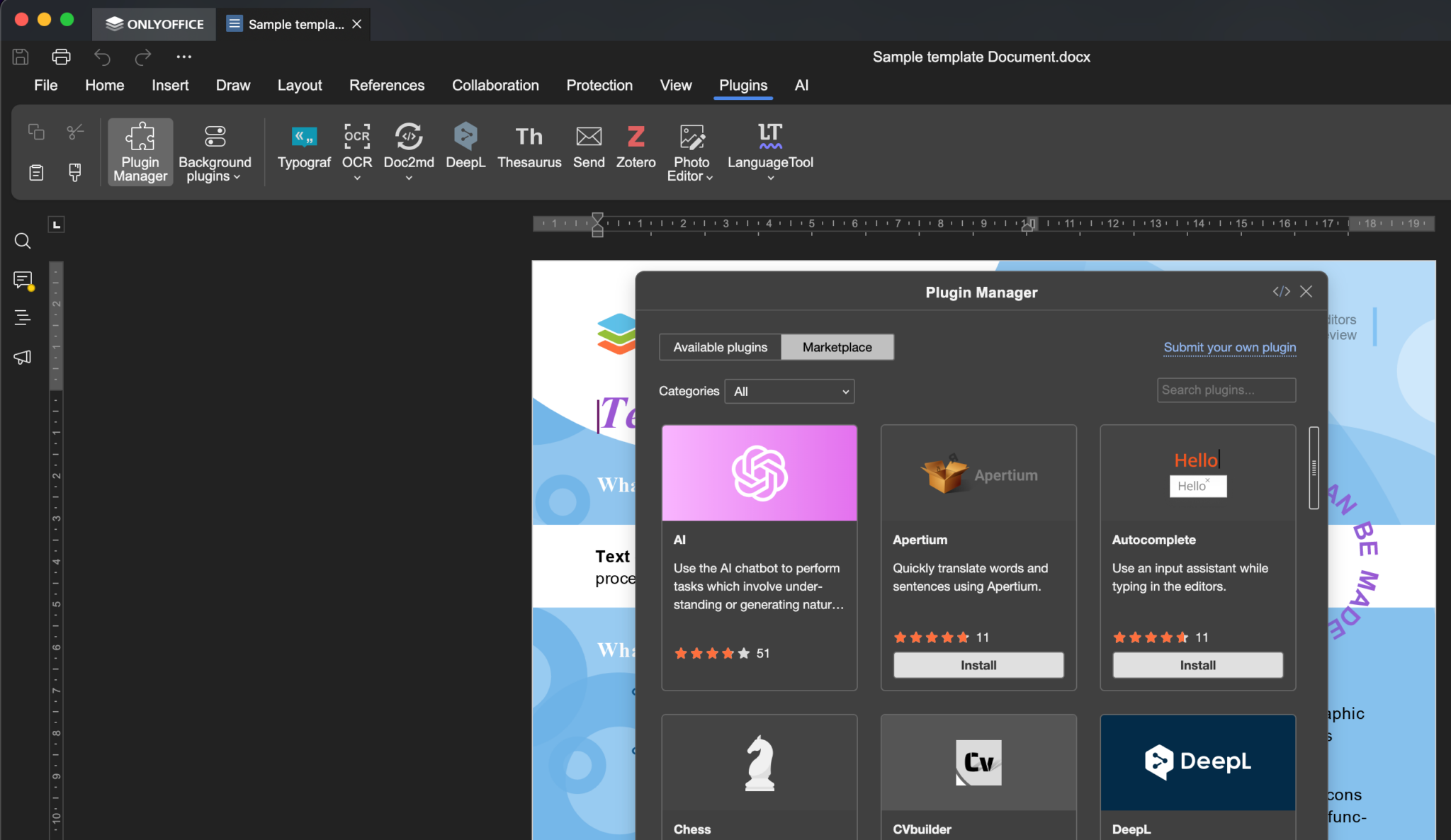The image size is (1451, 840).
Task: Open the Comments panel in left sidebar
Action: click(23, 280)
